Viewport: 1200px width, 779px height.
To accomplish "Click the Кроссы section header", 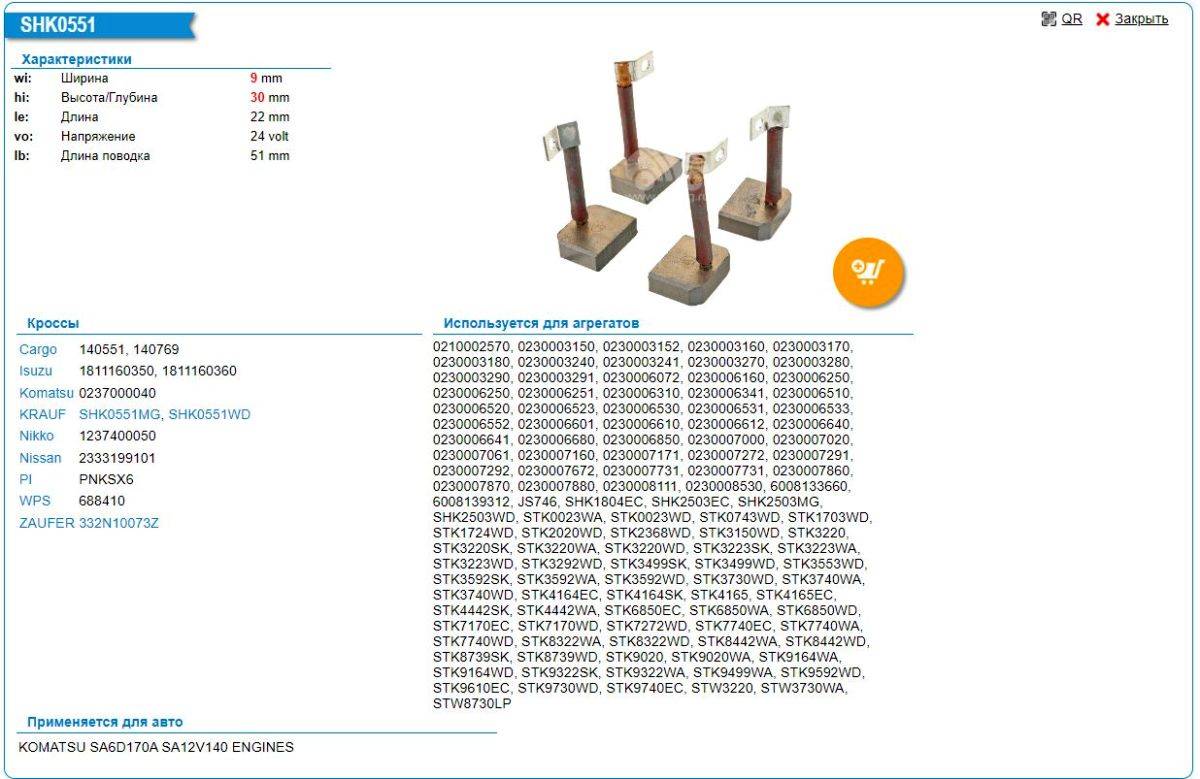I will point(53,324).
